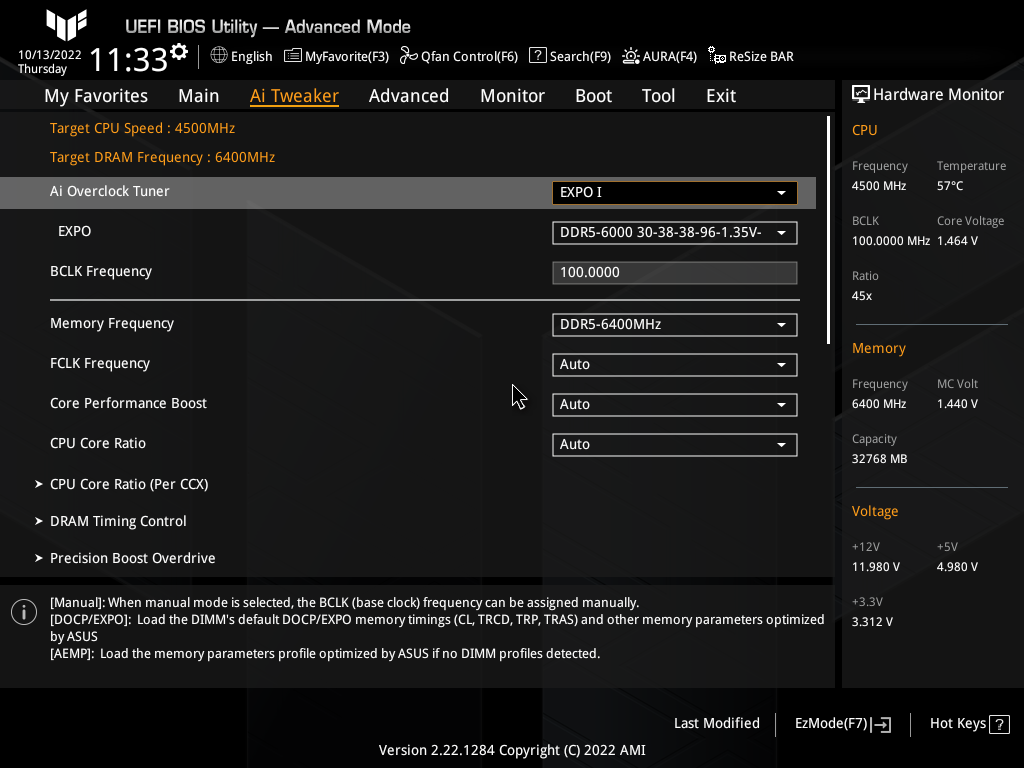The image size is (1024, 768).
Task: Expand DRAM Timing Control submenu
Action: [118, 521]
